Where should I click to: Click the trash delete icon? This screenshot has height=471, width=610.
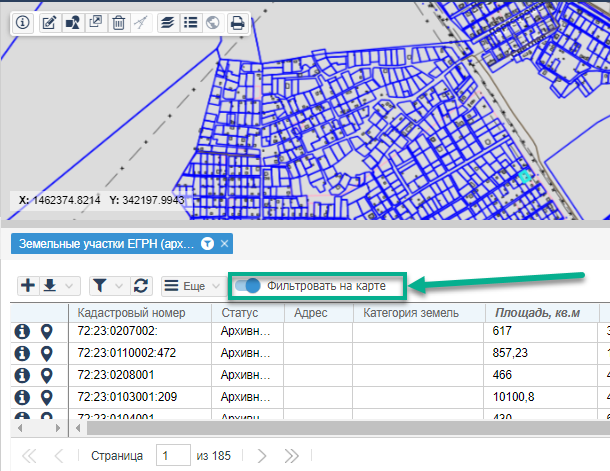tap(118, 23)
